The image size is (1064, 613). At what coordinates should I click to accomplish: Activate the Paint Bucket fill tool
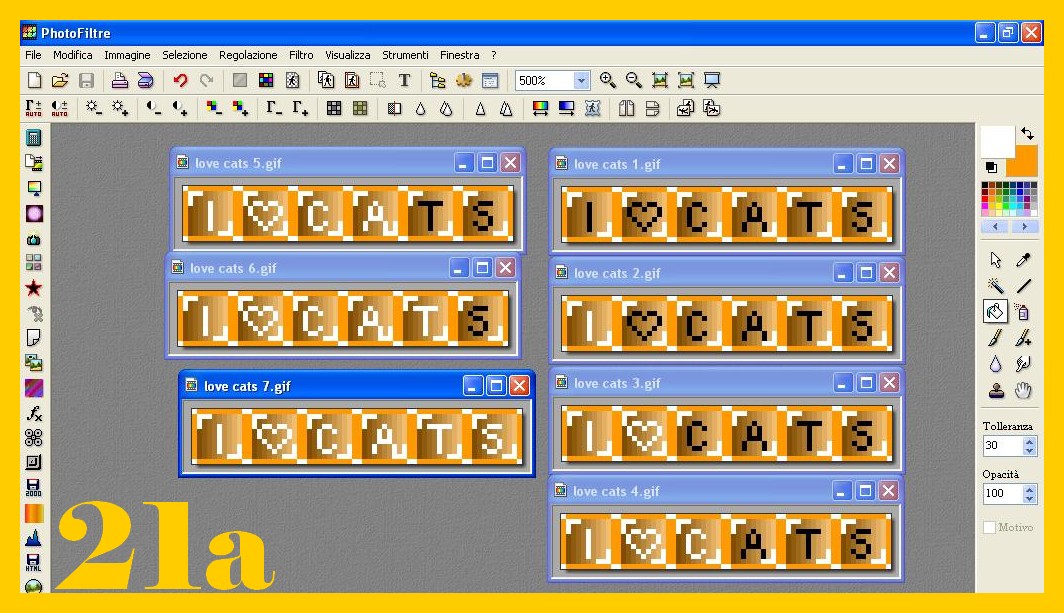click(x=995, y=312)
